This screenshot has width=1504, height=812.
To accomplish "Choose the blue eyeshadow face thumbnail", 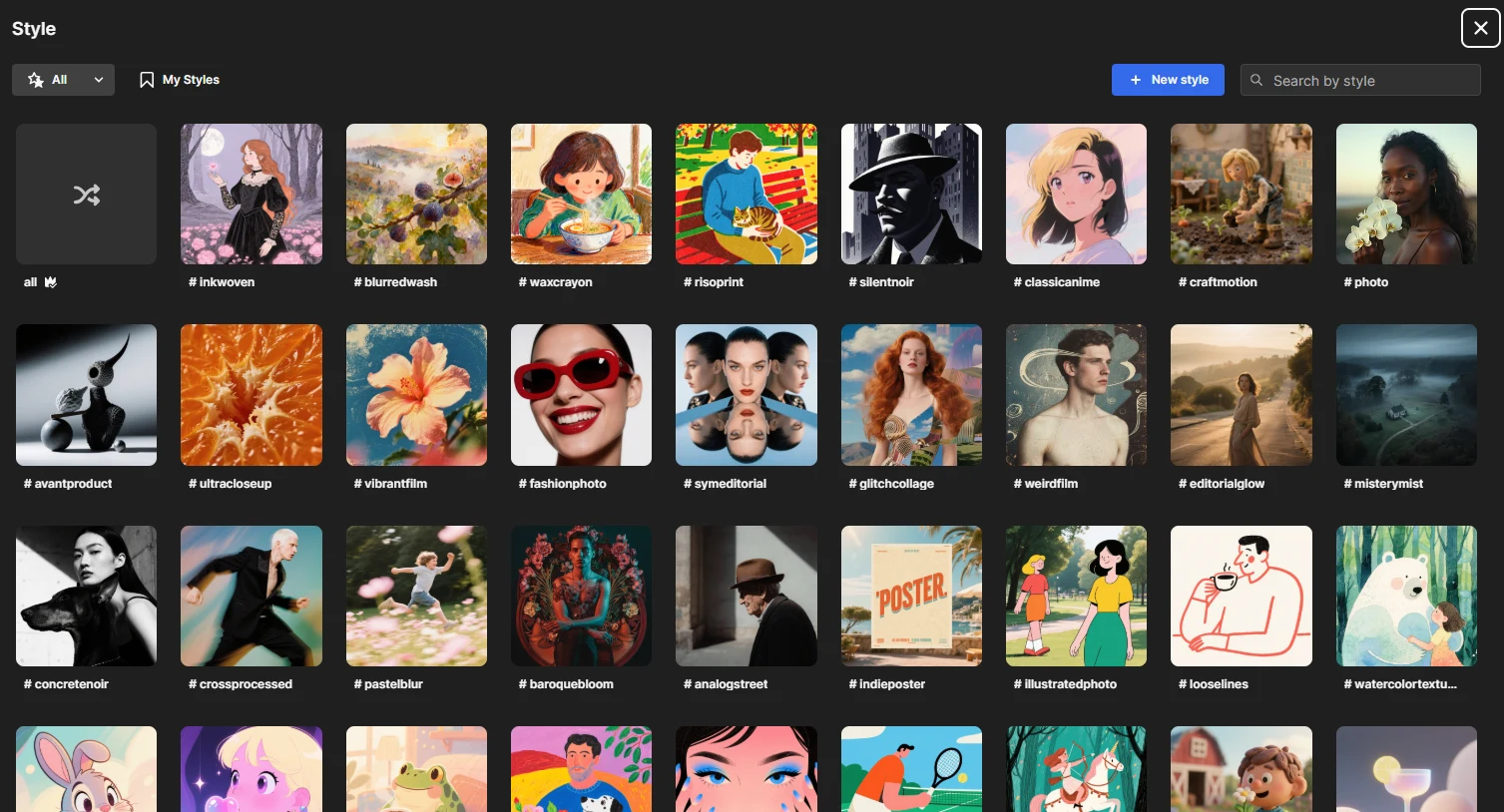I will [747, 769].
